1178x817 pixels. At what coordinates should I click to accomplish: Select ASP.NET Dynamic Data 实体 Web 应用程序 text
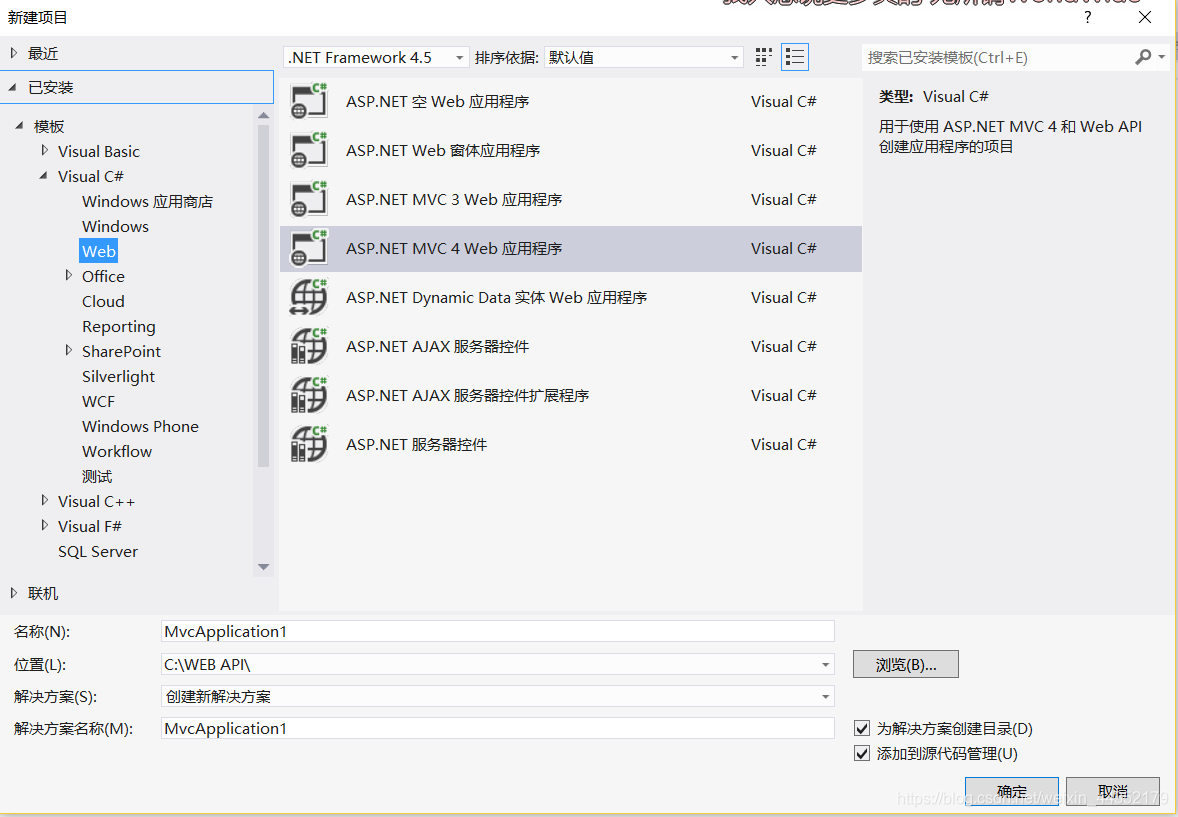coord(496,298)
